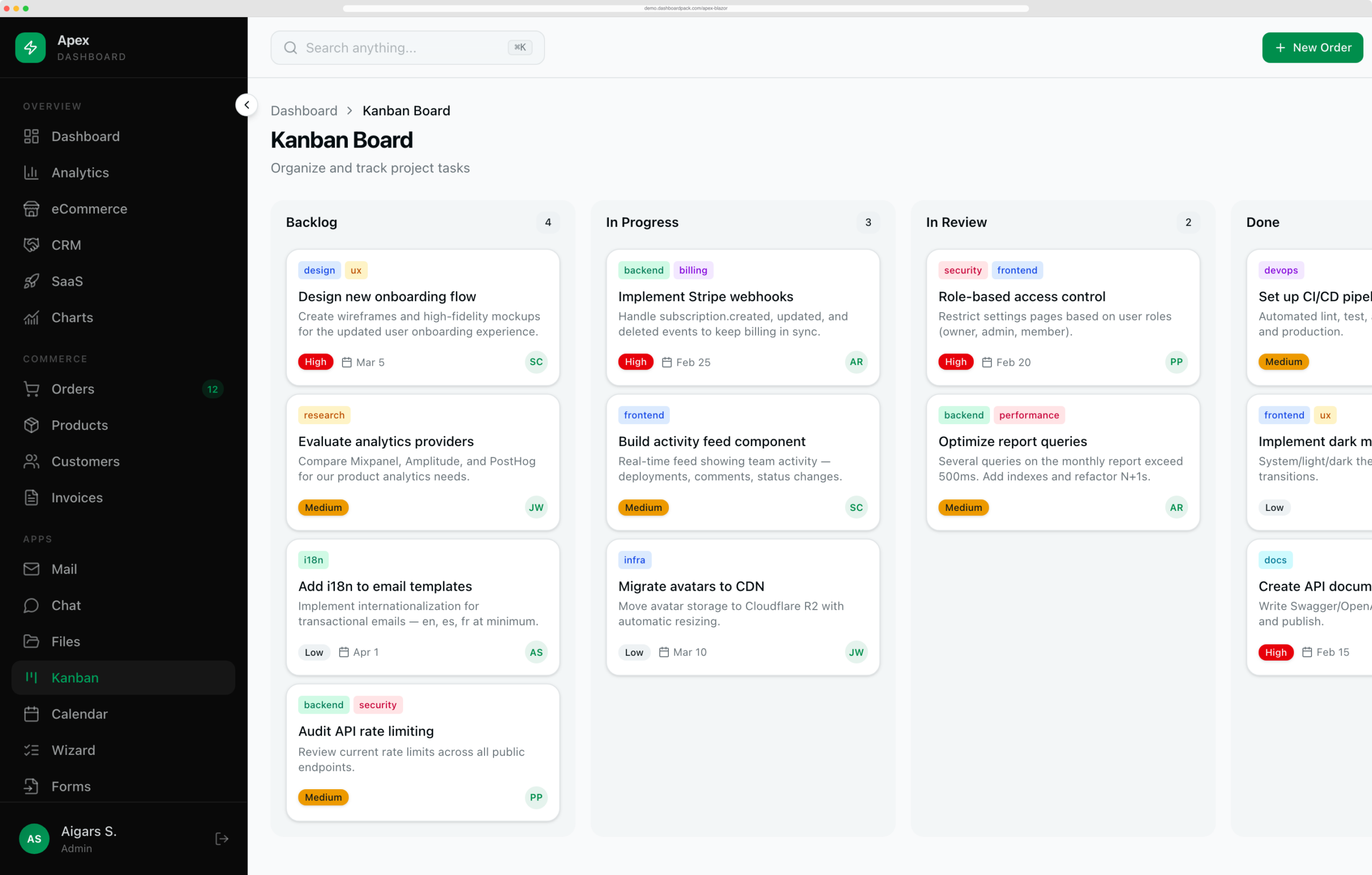Open Evaluate analytics providers card

tap(423, 462)
